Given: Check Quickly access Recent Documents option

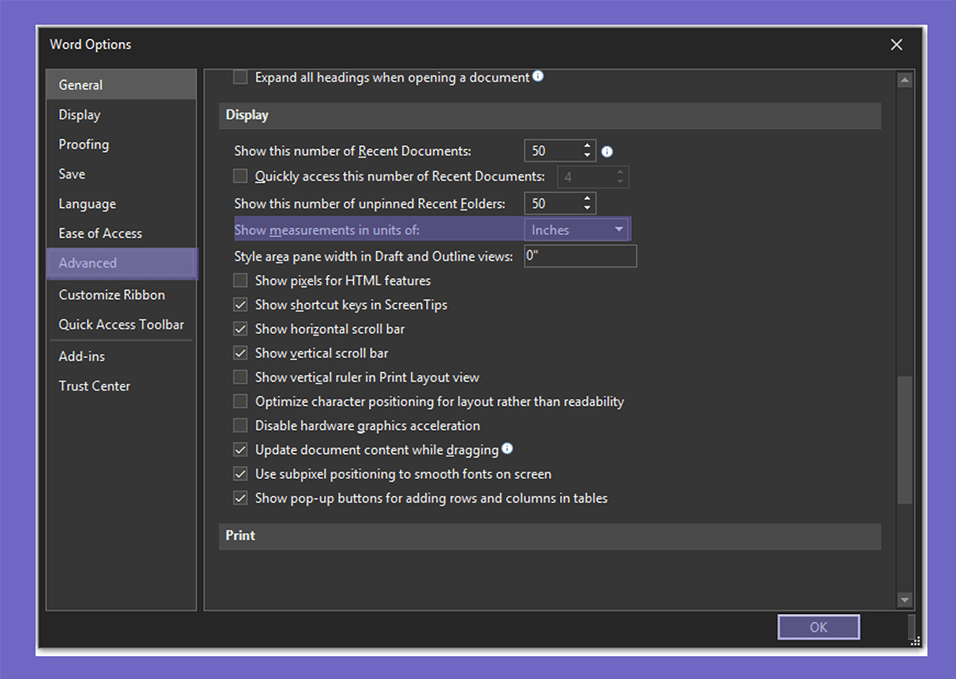Looking at the screenshot, I should coord(240,177).
